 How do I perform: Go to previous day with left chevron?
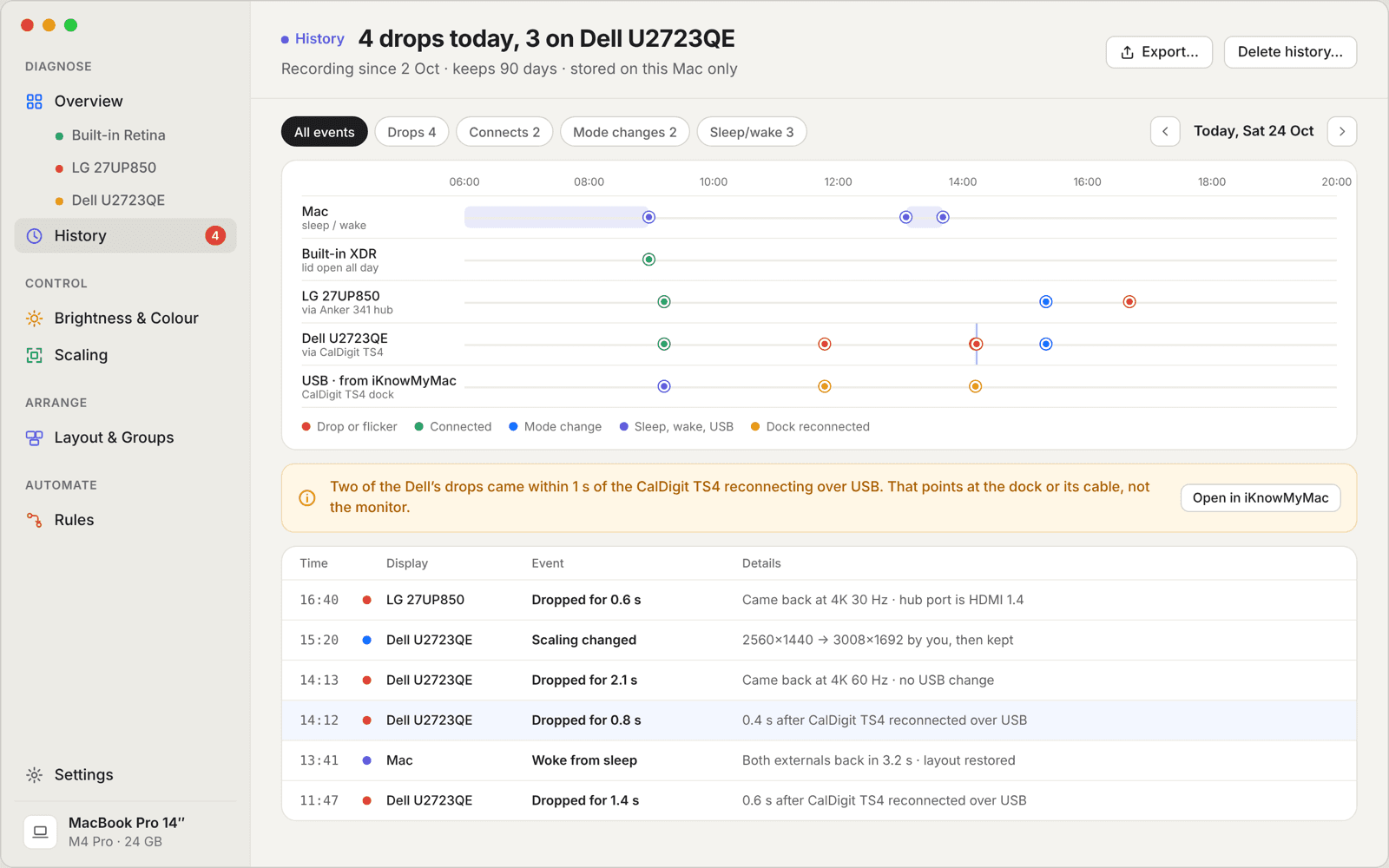pyautogui.click(x=1165, y=132)
